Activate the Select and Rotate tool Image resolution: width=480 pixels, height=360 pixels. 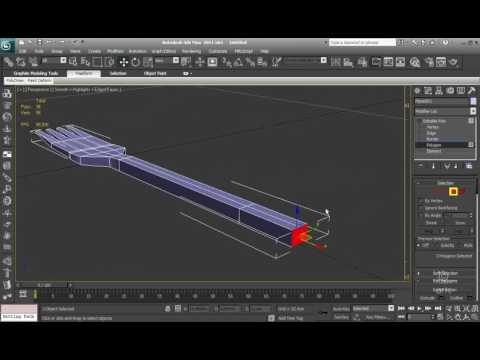[x=135, y=62]
